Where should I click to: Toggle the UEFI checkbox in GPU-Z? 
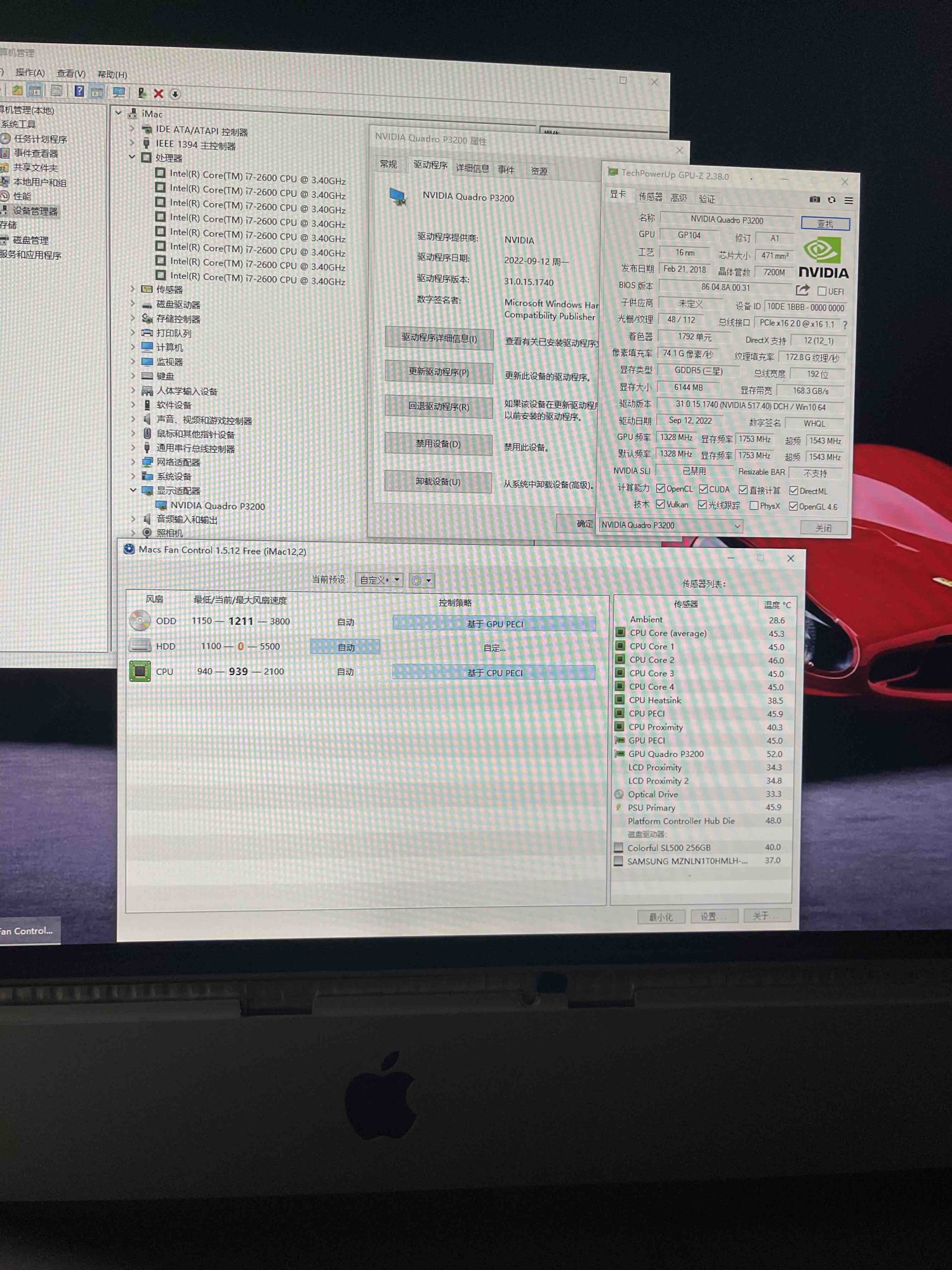[x=822, y=291]
